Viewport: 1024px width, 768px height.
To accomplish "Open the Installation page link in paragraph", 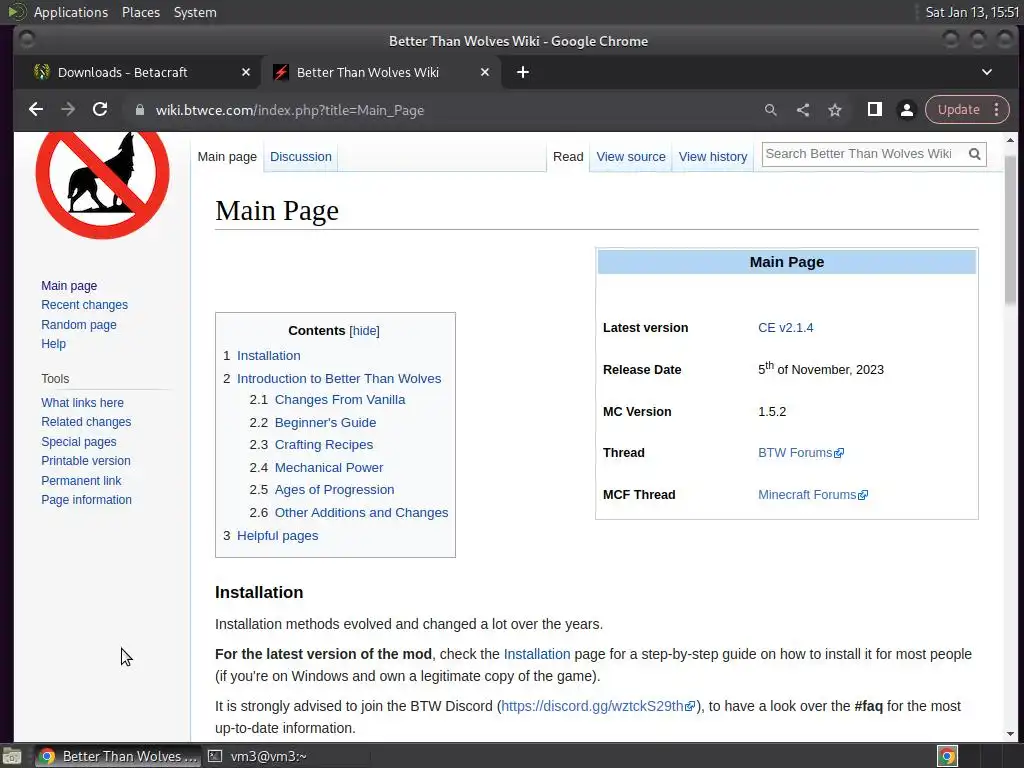I will click(x=537, y=654).
